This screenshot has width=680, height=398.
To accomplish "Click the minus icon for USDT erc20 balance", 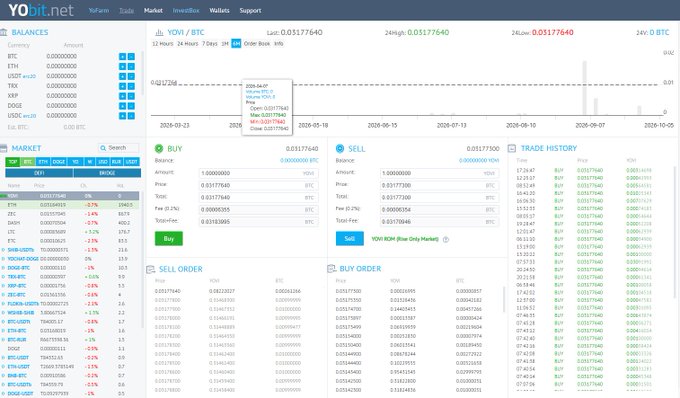I will [131, 76].
